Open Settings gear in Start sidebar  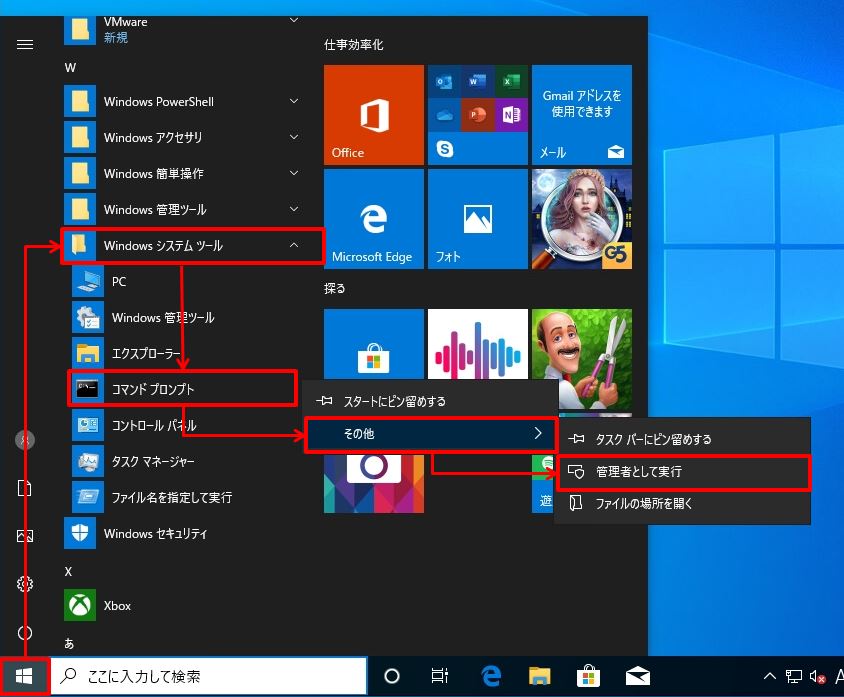coord(25,584)
